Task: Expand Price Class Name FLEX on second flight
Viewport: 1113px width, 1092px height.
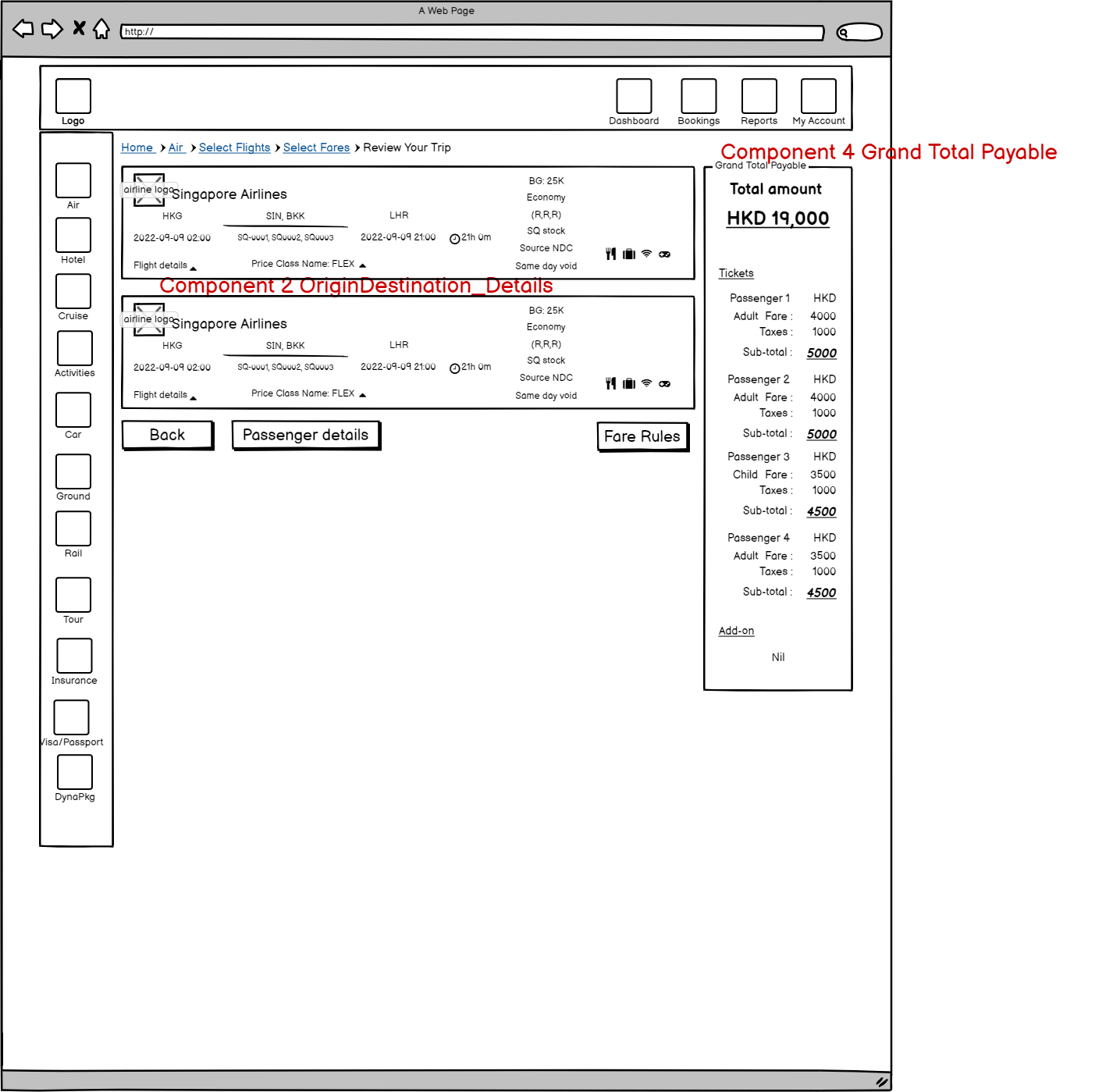Action: click(x=308, y=393)
